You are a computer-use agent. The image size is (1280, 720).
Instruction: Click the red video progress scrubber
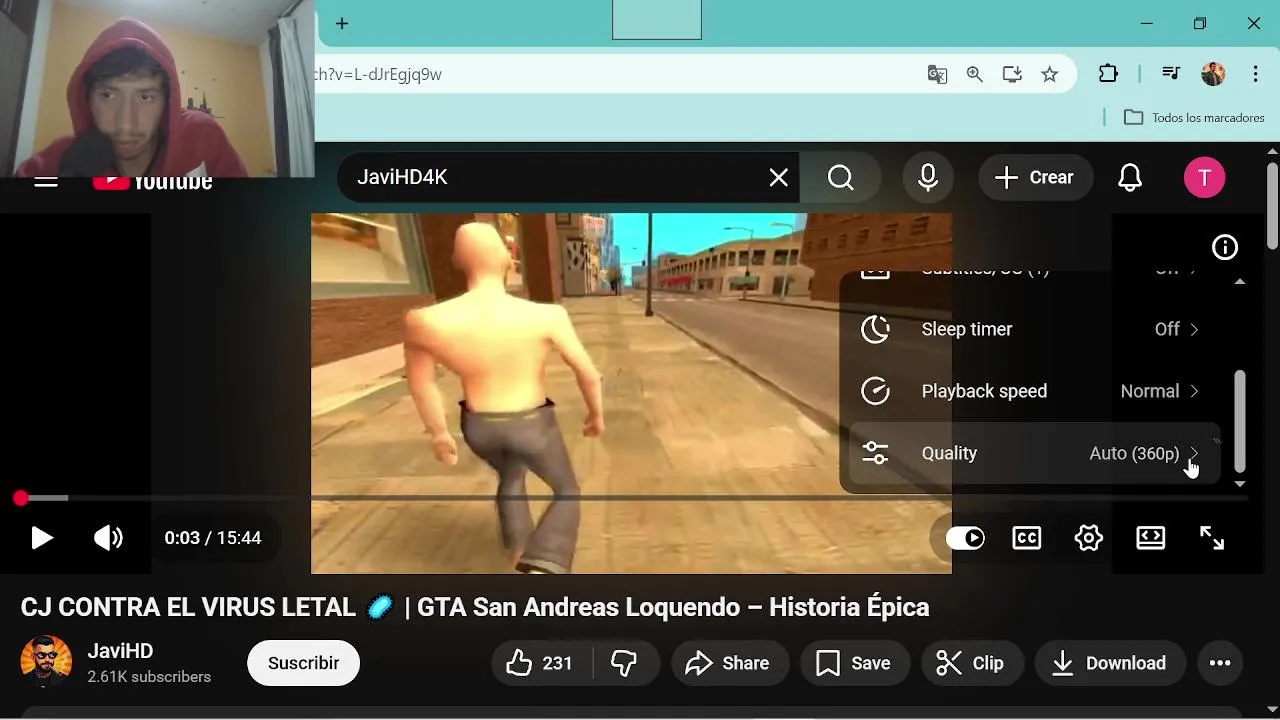[x=21, y=498]
